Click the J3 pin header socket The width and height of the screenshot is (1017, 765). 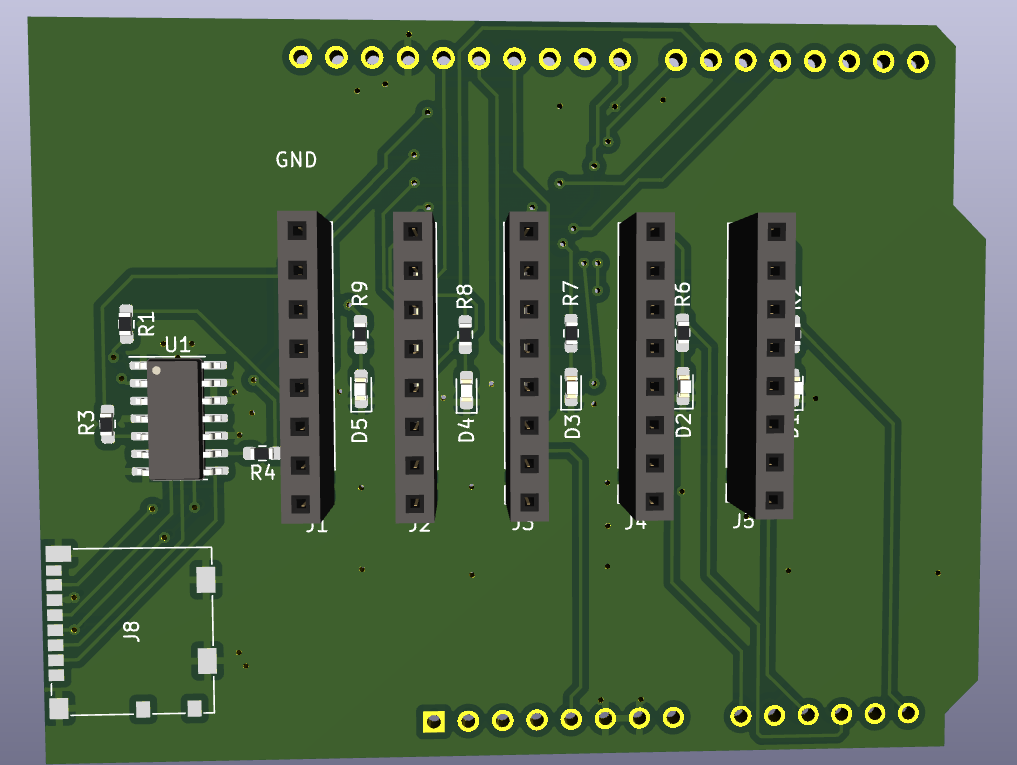[x=527, y=367]
